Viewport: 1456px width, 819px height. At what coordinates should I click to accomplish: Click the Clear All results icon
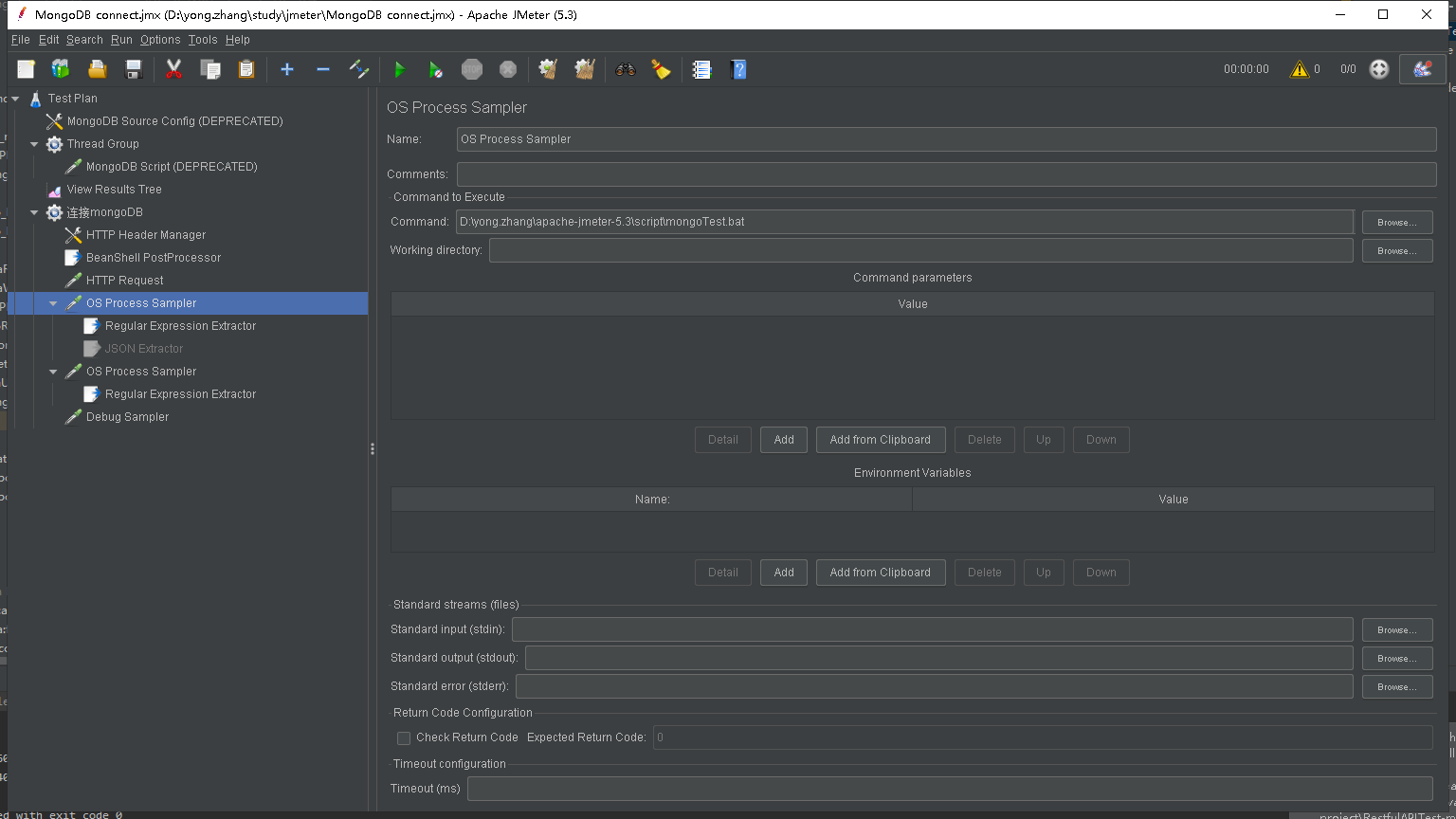pyautogui.click(x=585, y=69)
